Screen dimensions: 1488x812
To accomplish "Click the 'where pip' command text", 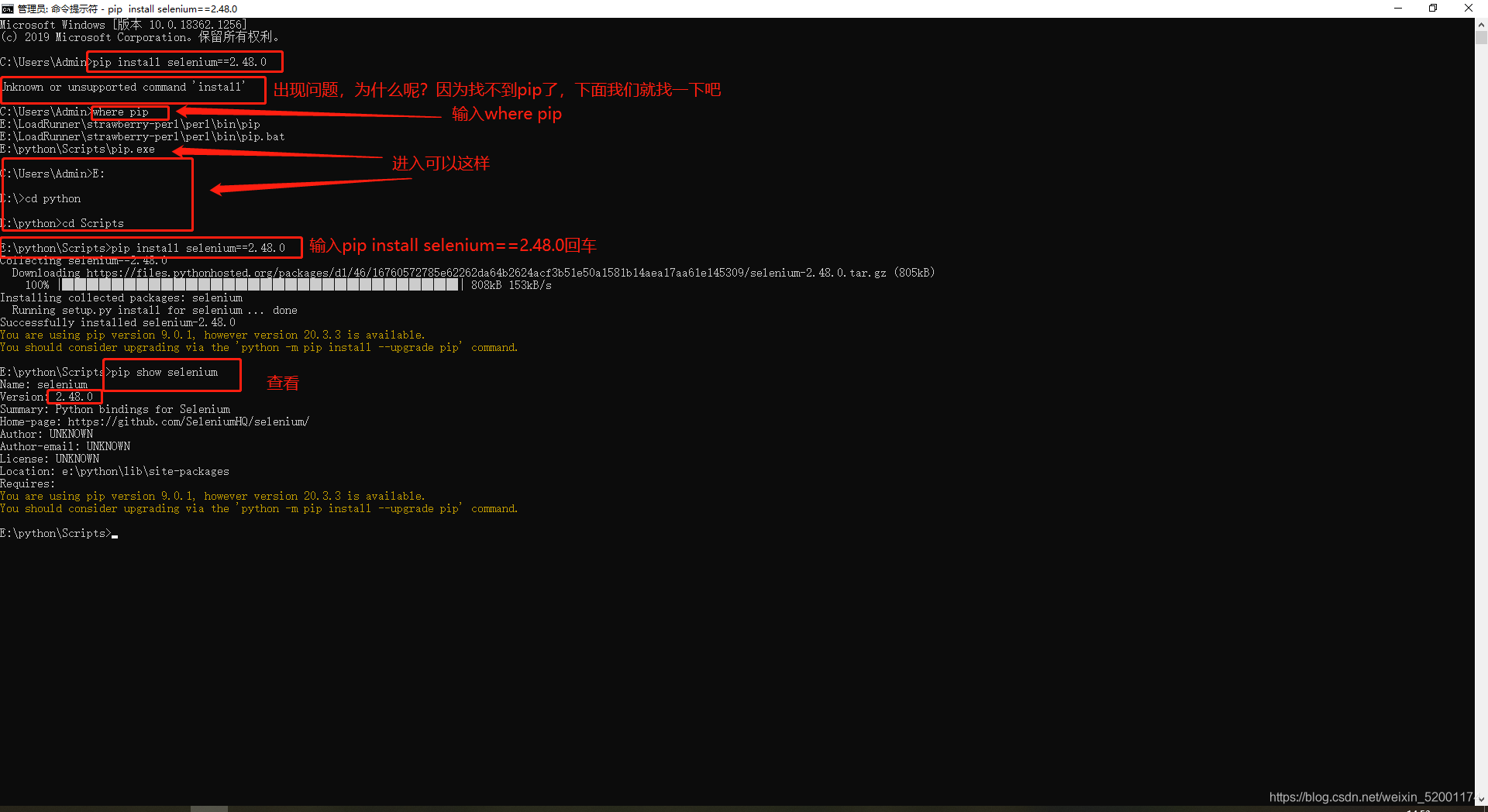I will (x=120, y=112).
